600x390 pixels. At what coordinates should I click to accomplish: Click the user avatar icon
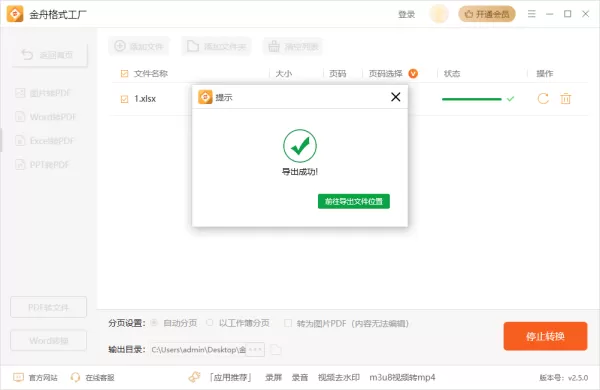tap(439, 14)
